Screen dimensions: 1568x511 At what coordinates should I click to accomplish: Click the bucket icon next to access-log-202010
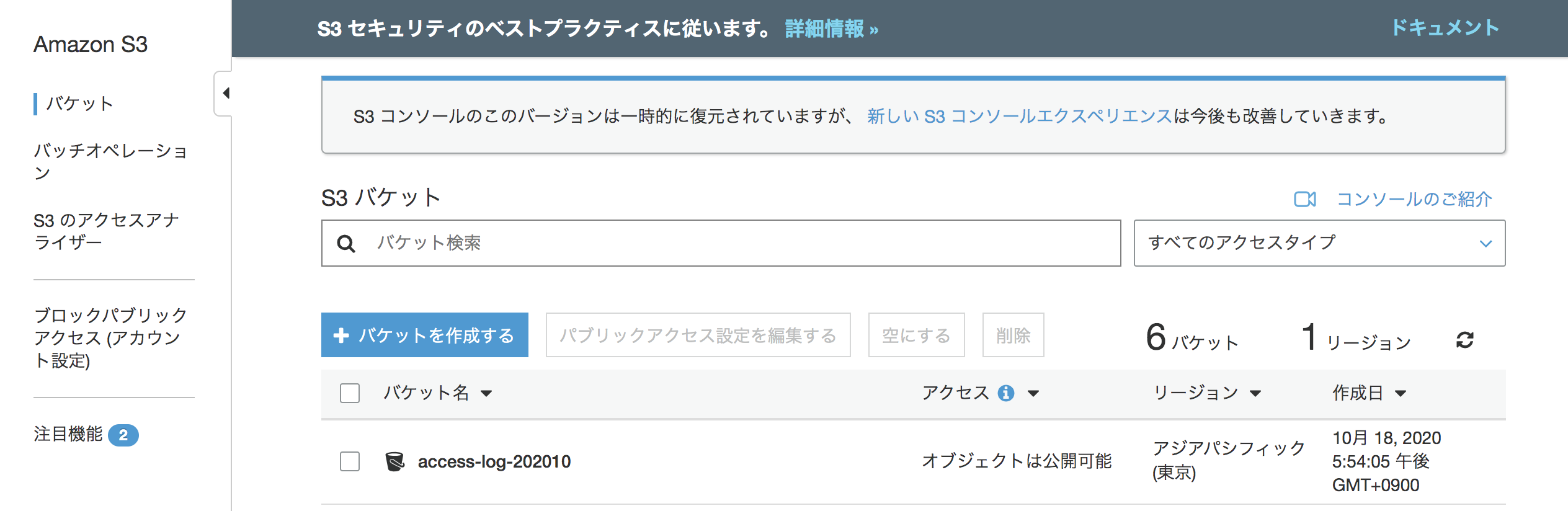pyautogui.click(x=393, y=461)
